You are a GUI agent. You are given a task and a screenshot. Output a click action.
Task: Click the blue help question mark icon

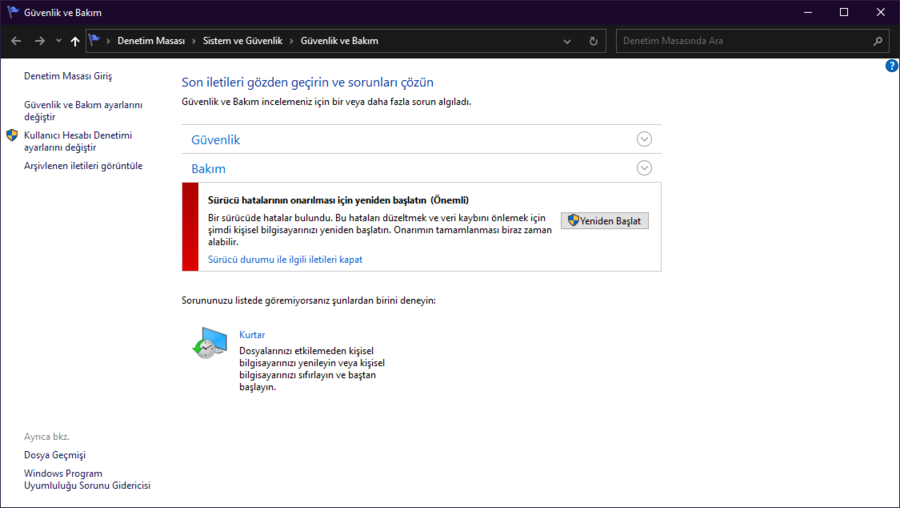point(891,66)
